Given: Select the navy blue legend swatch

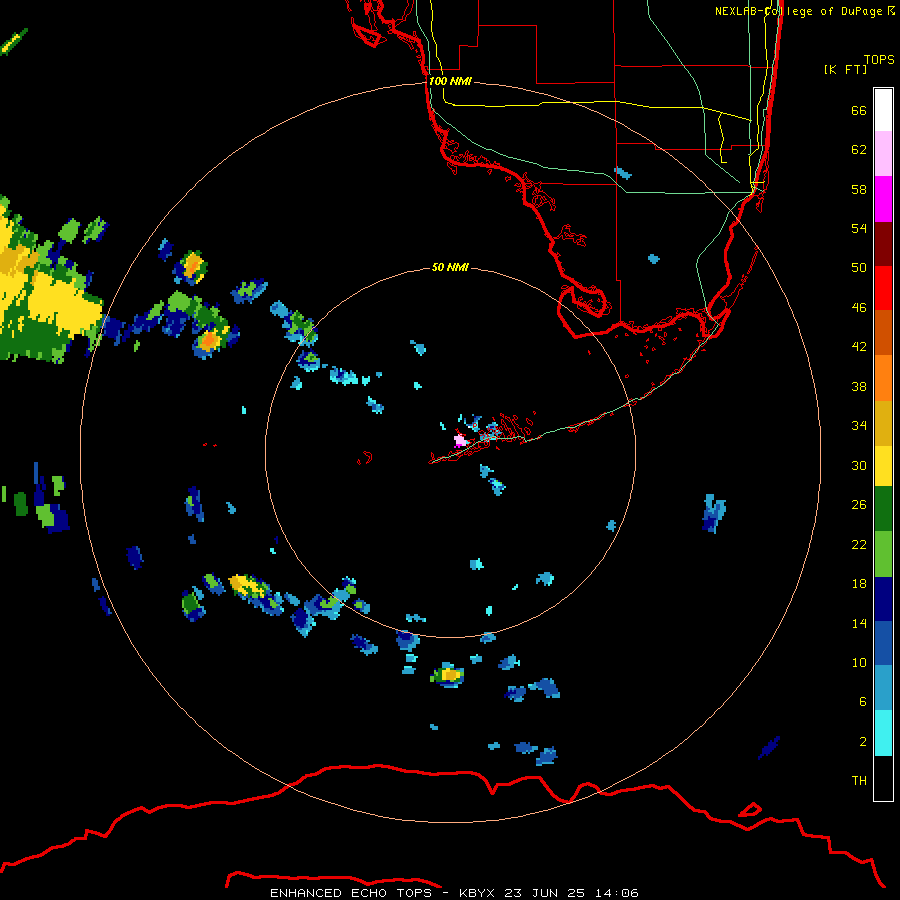Looking at the screenshot, I should 883,599.
